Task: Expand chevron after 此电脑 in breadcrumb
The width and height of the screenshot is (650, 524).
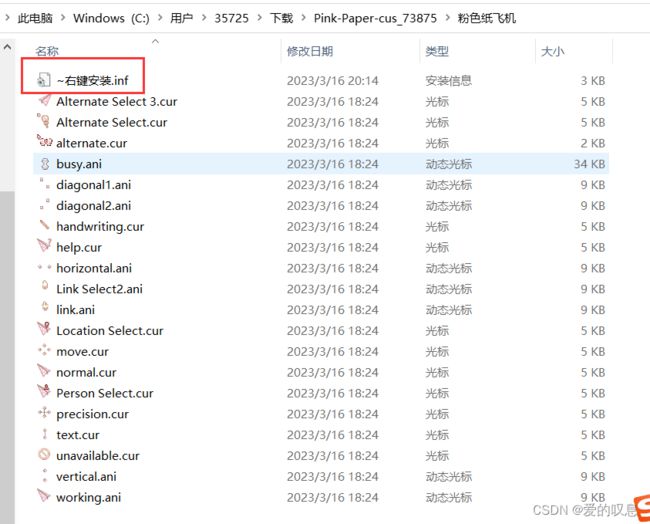Action: tap(63, 18)
